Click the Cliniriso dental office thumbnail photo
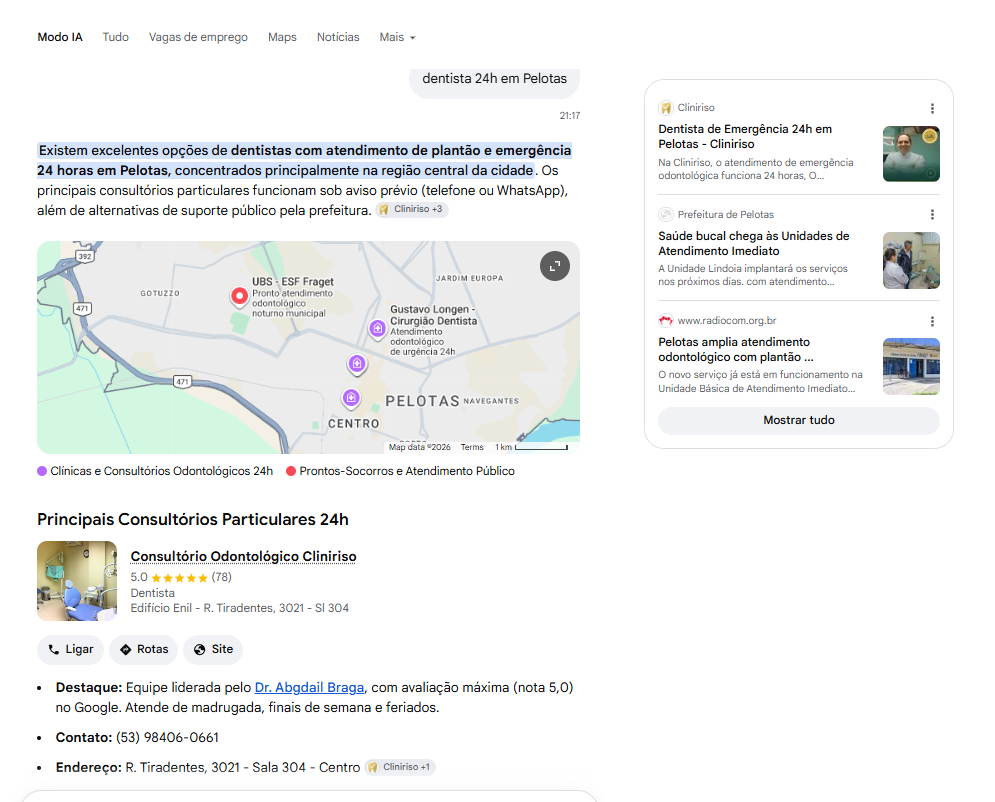Image resolution: width=995 pixels, height=802 pixels. point(77,581)
